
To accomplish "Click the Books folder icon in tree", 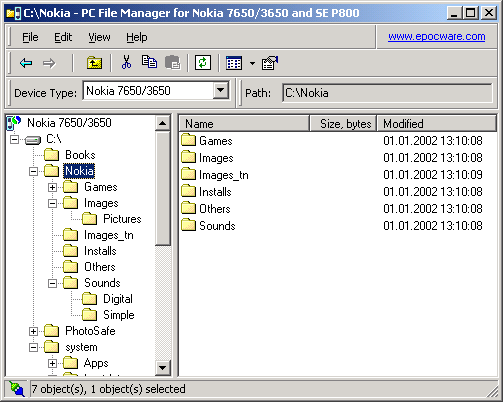I will click(x=52, y=155).
